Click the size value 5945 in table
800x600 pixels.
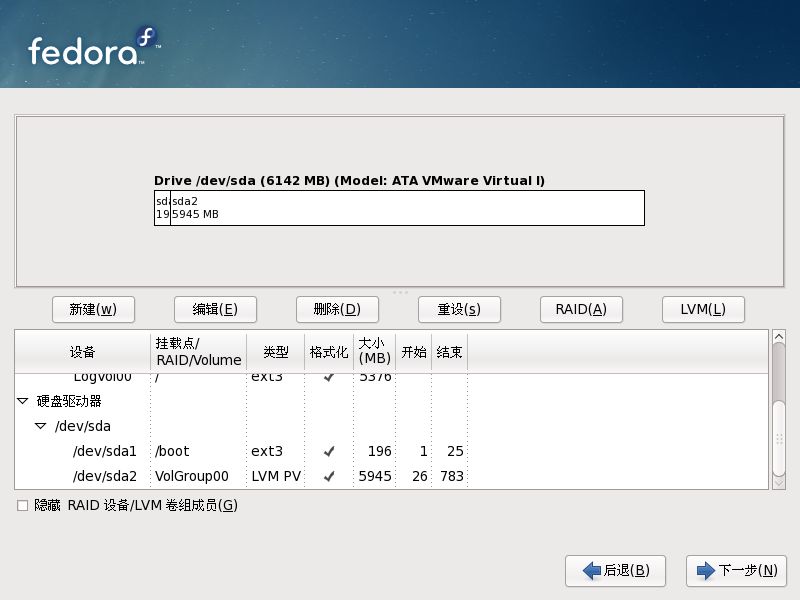coord(375,476)
